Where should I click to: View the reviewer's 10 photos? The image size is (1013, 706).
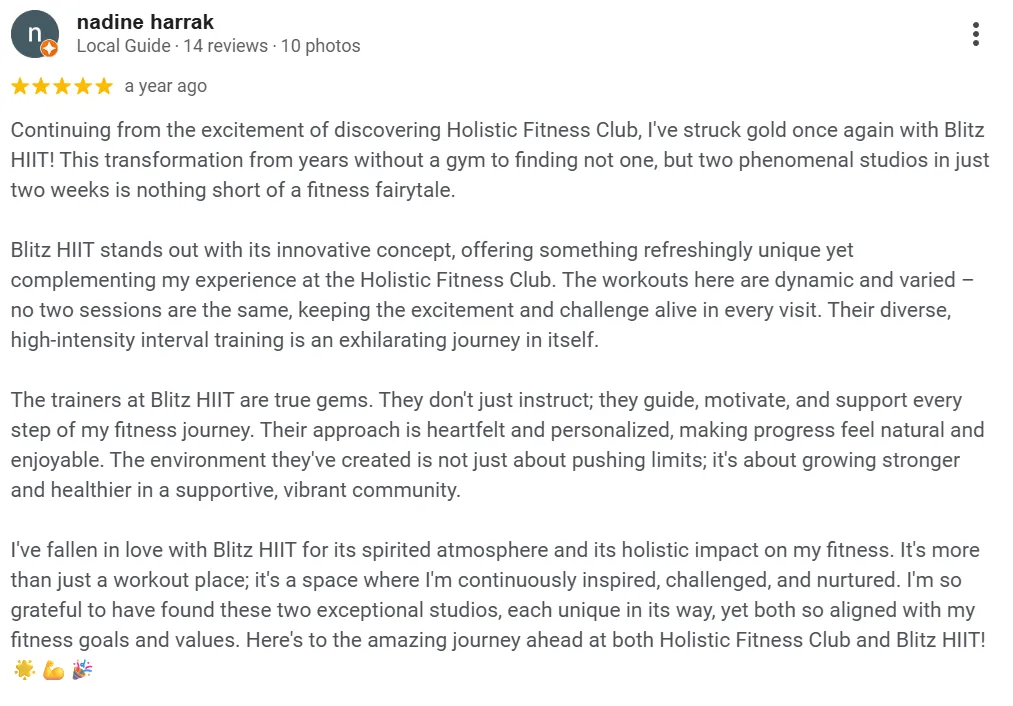(x=320, y=46)
